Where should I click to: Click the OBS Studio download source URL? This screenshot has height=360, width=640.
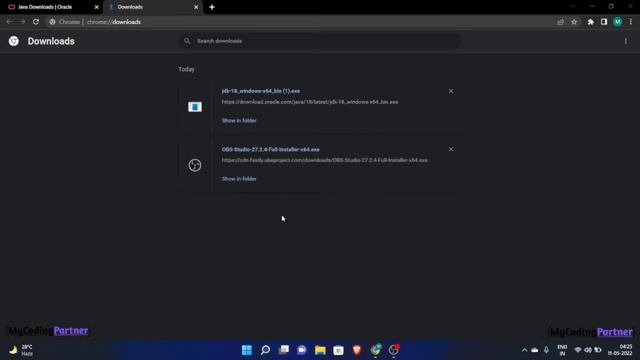click(324, 160)
